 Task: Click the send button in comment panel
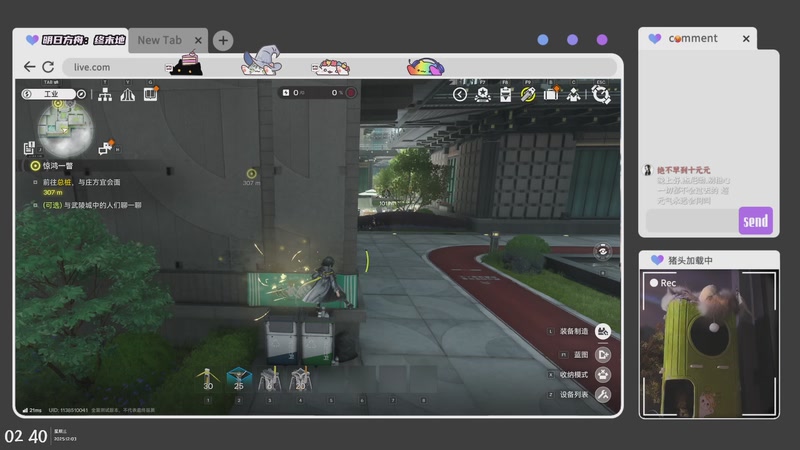point(756,221)
